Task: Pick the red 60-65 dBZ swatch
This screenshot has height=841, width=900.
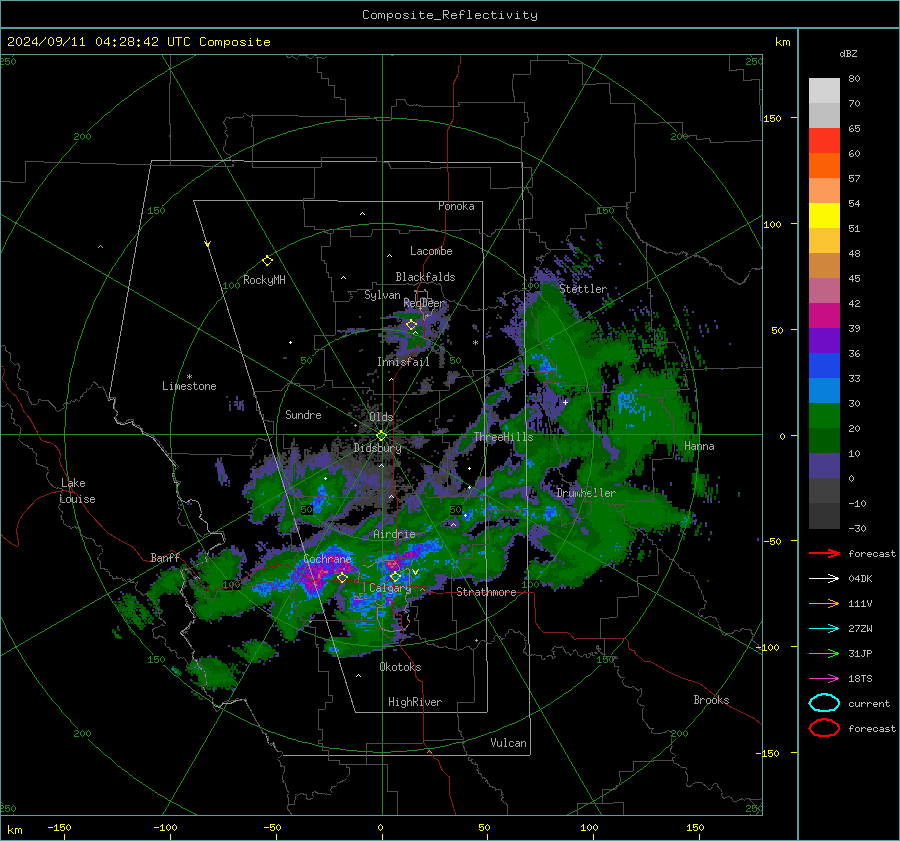Action: [824, 141]
